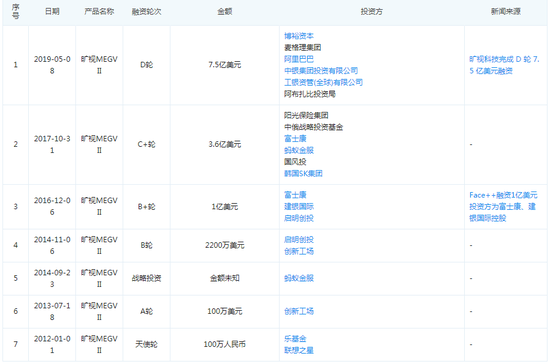Select the 中俄战略投资基金 investor text

314,127
